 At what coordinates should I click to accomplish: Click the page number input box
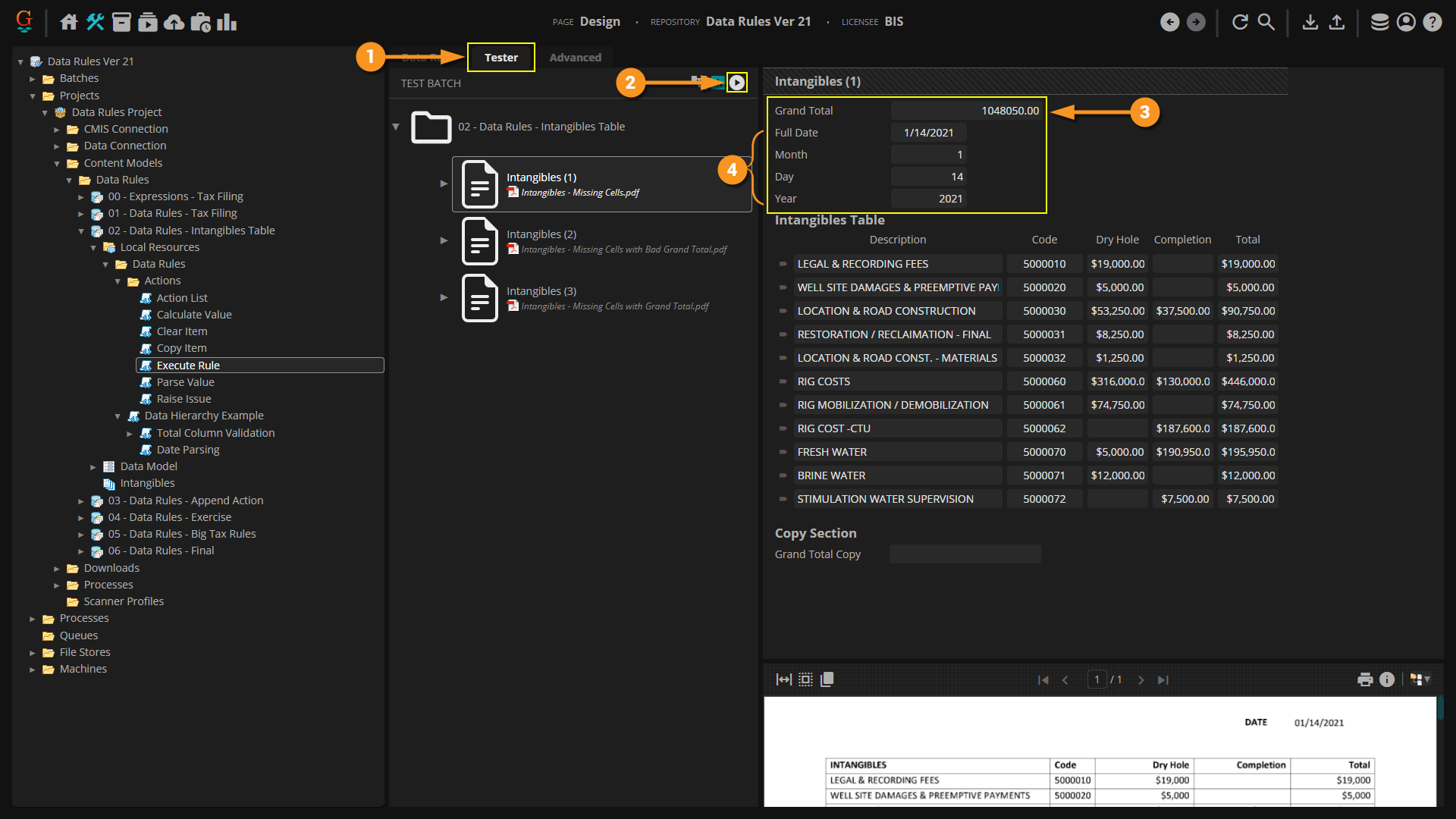coord(1097,679)
